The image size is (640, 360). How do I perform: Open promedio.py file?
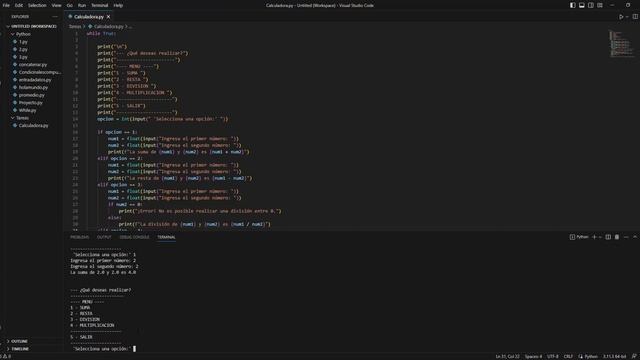pyautogui.click(x=31, y=95)
